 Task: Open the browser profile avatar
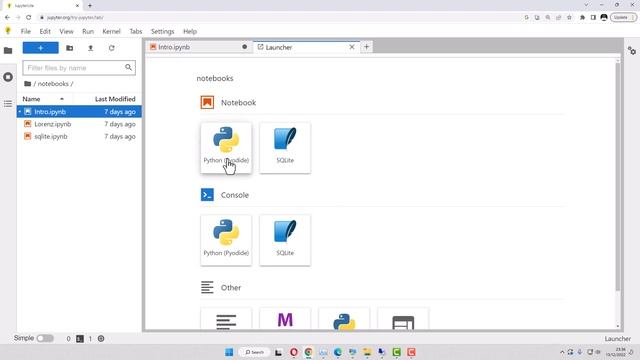tap(604, 18)
